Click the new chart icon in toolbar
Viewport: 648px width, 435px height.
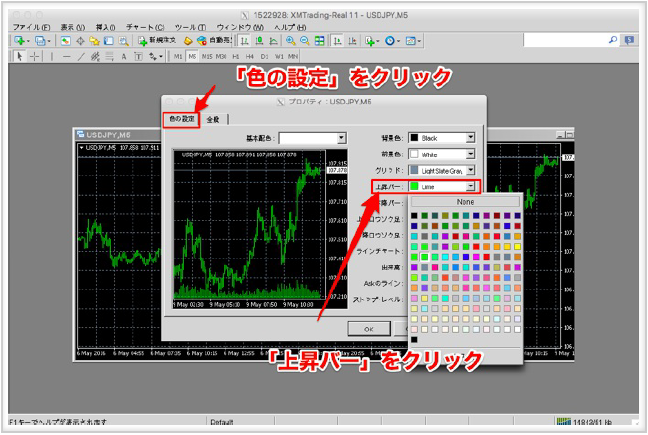click(20, 40)
